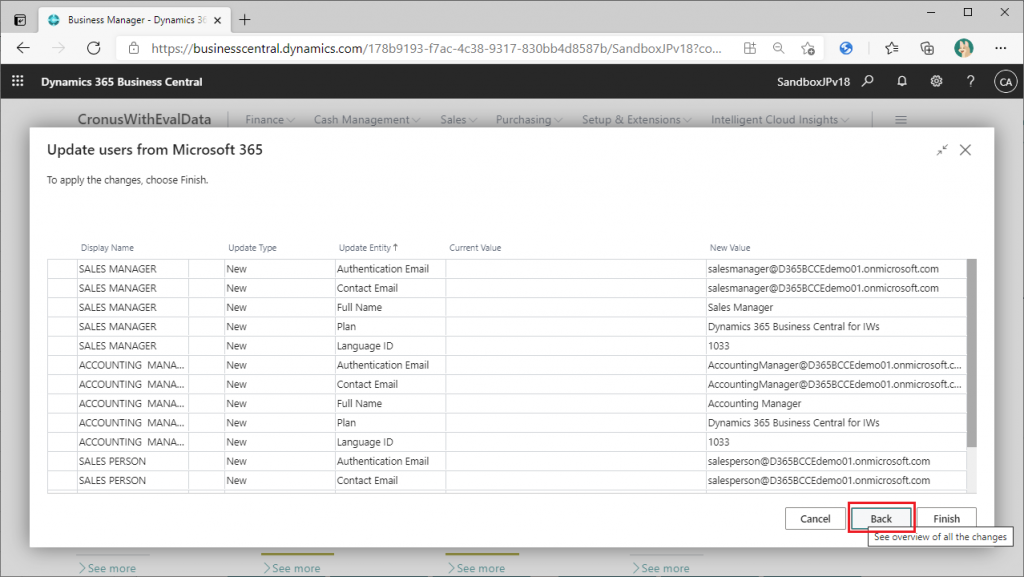Expand the Intelligent Cloud Insights menu

coord(780,119)
